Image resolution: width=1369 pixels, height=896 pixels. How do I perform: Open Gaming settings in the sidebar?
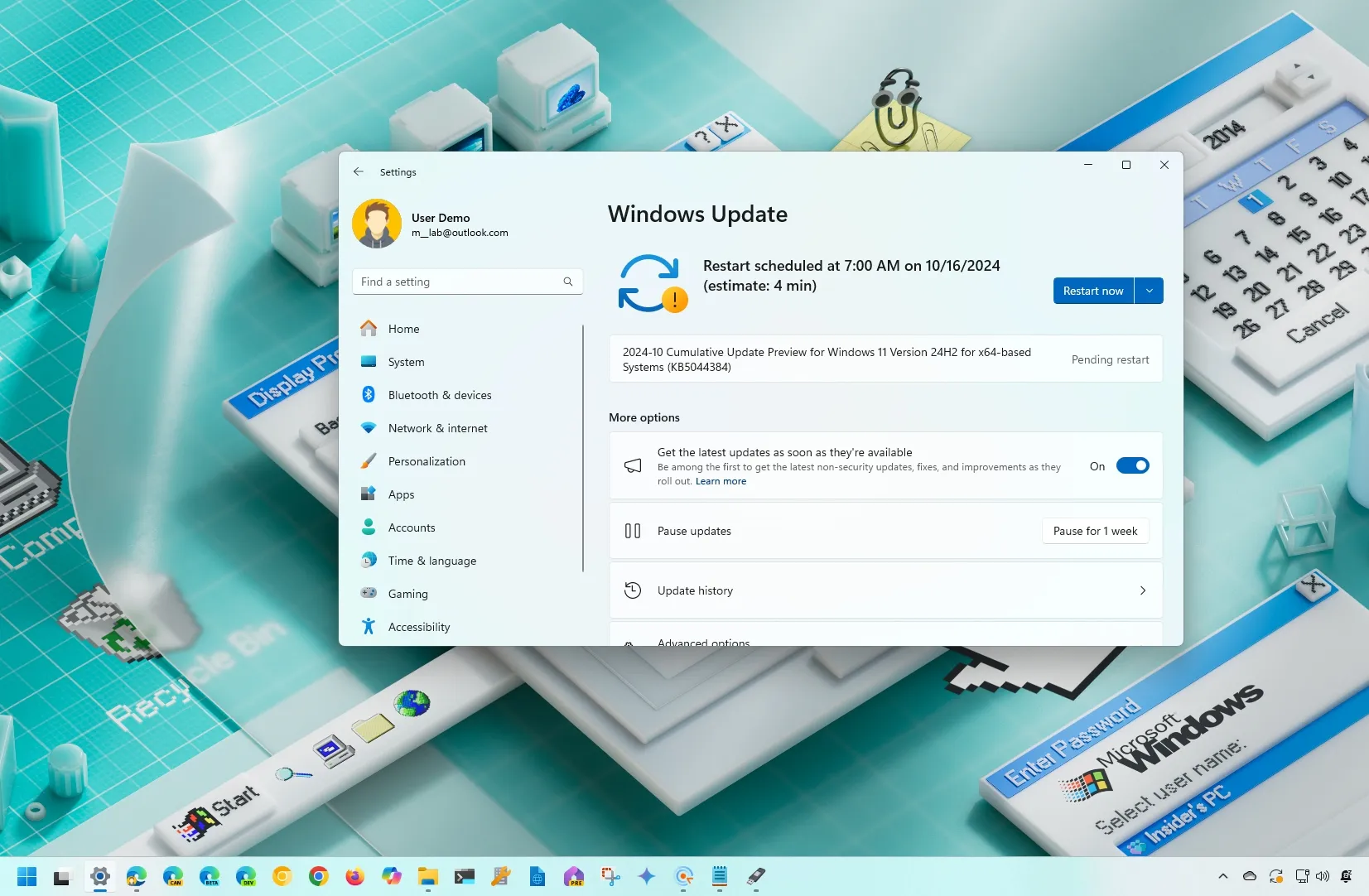(467, 594)
